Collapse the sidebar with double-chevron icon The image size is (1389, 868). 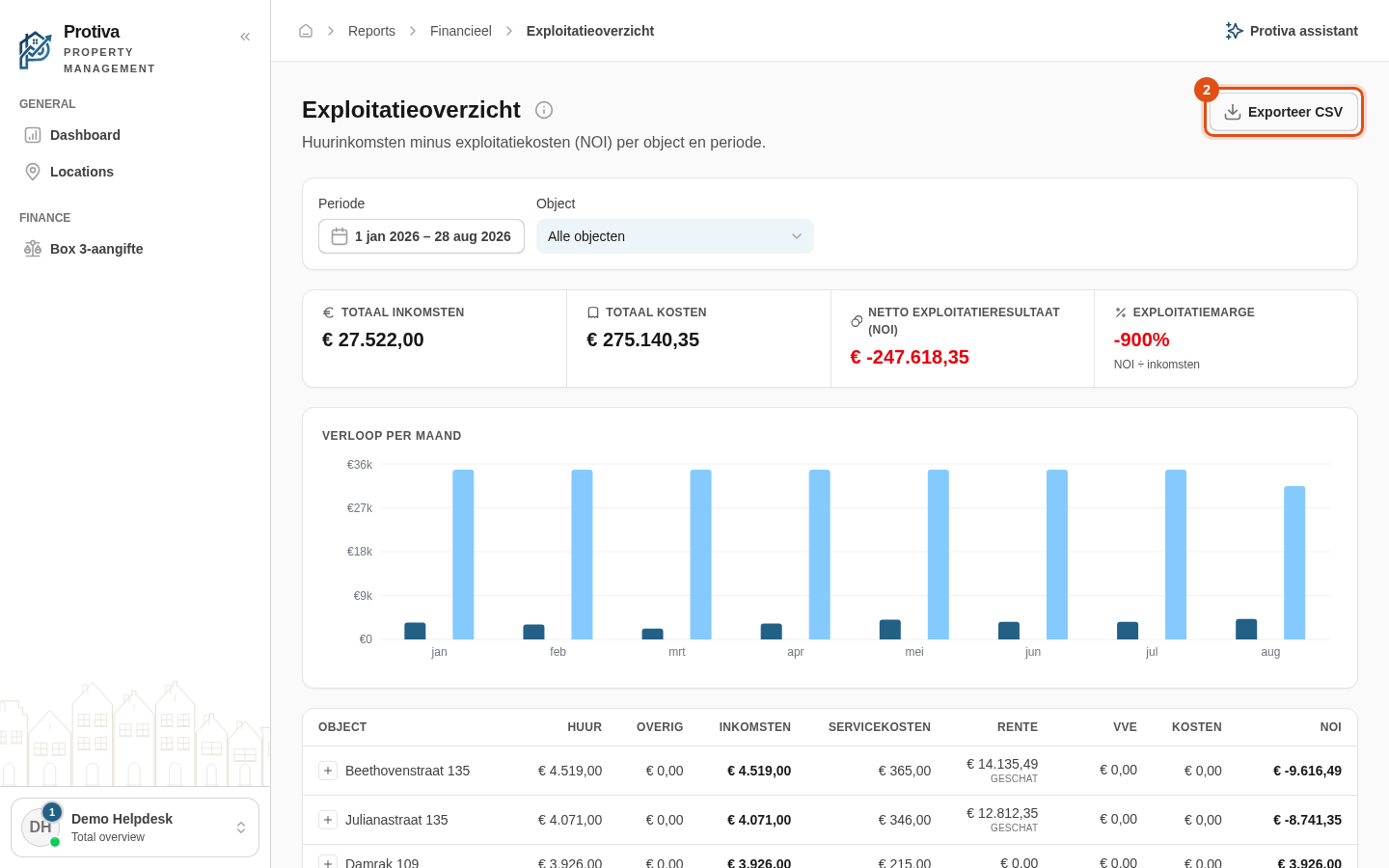click(x=245, y=37)
